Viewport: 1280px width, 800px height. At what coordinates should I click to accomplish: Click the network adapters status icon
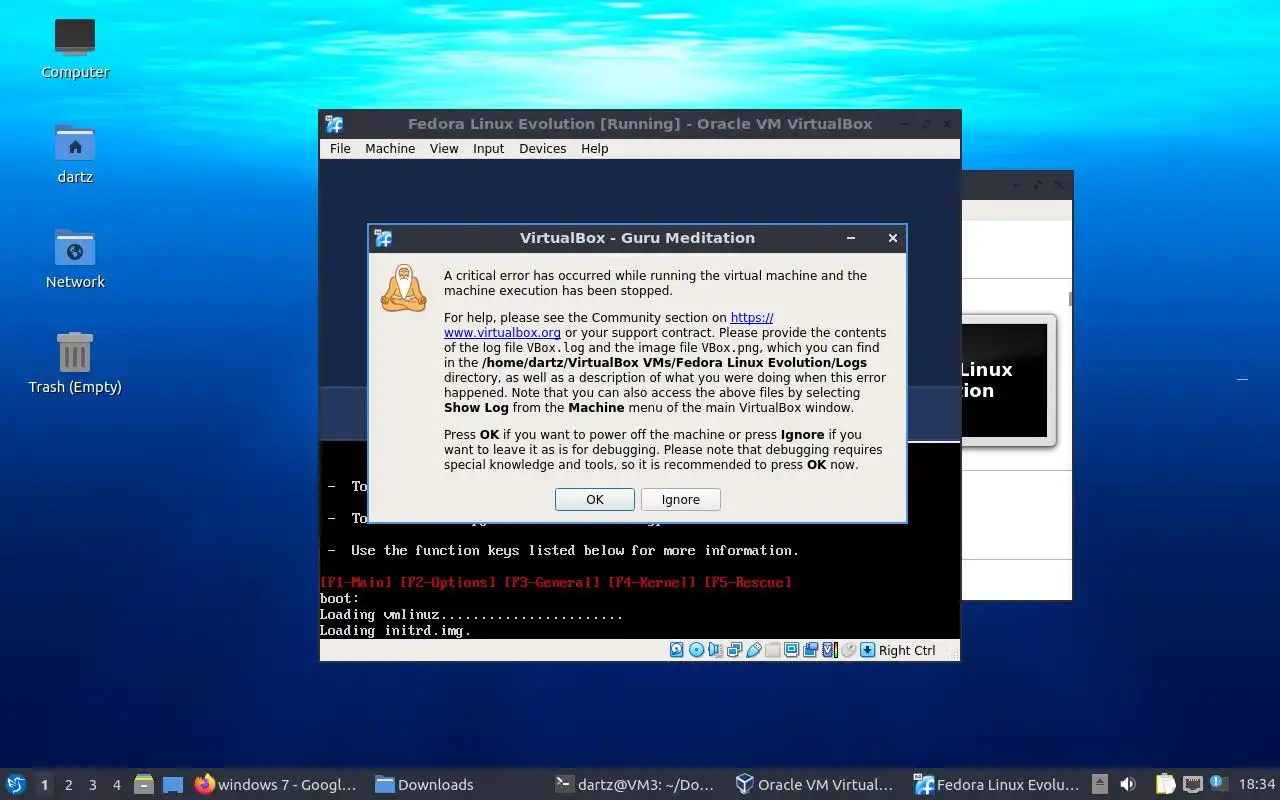[735, 650]
